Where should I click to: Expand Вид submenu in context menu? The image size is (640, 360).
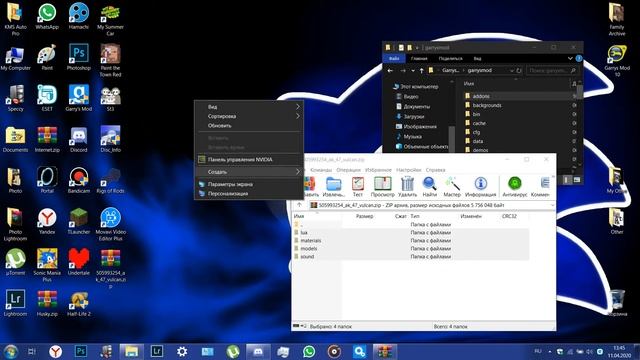(249, 107)
